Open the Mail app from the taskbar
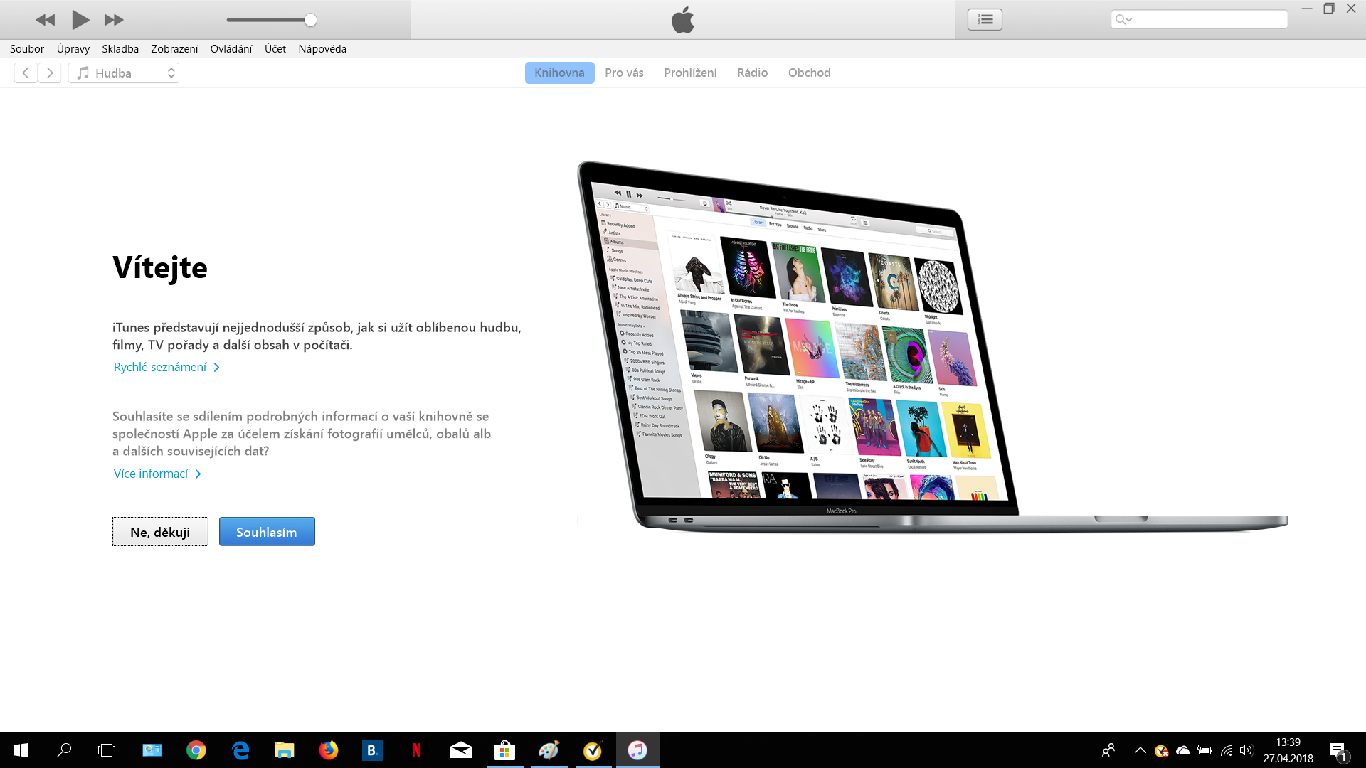Viewport: 1366px width, 768px height. point(460,750)
